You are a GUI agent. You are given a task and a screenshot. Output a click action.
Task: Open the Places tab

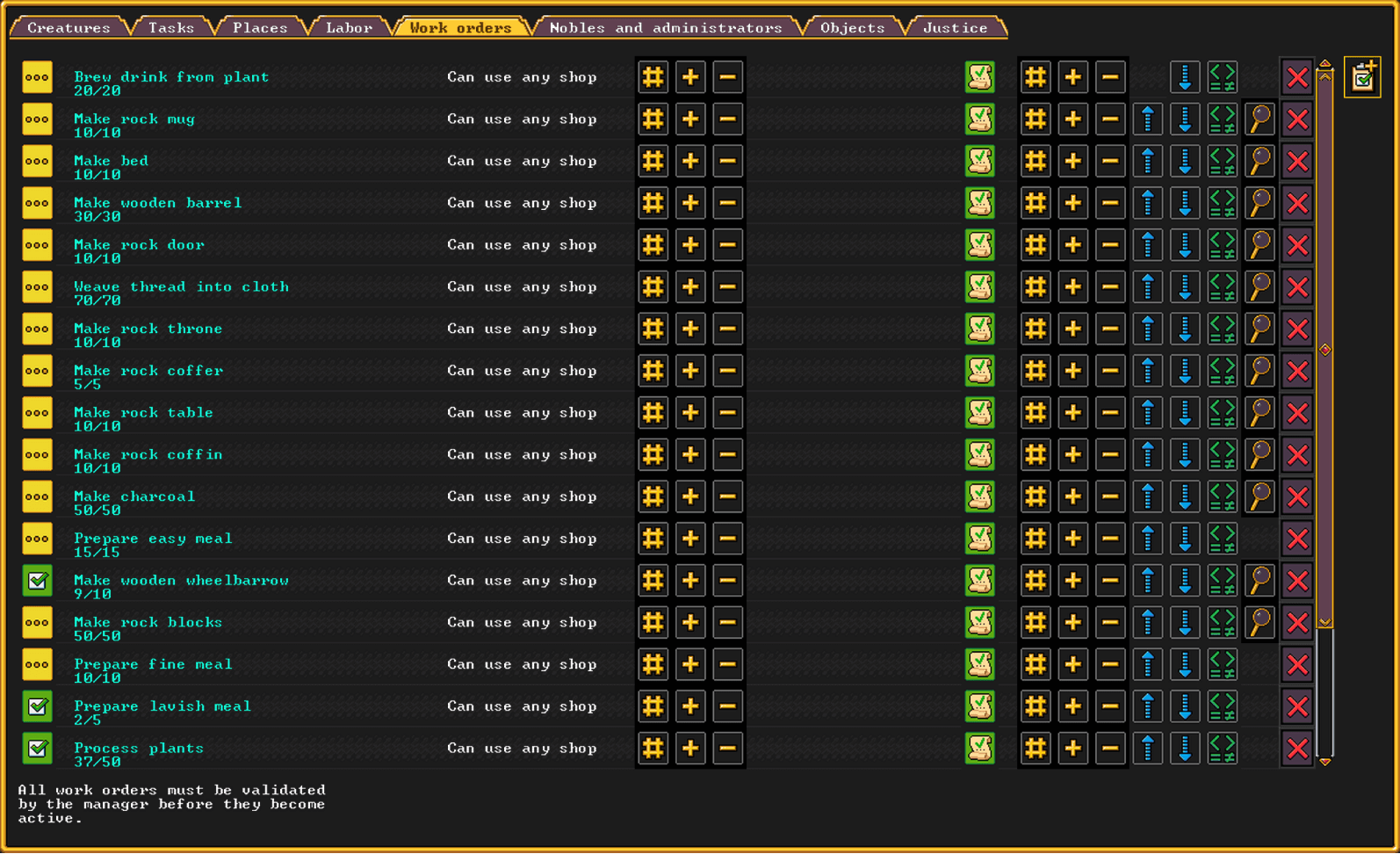tap(260, 28)
